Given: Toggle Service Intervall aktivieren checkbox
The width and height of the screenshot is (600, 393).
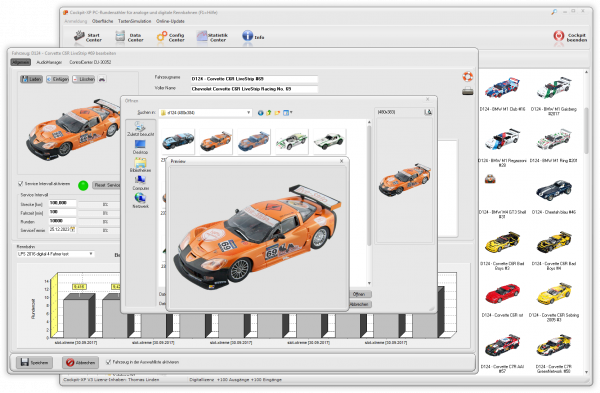Looking at the screenshot, I should tap(21, 184).
